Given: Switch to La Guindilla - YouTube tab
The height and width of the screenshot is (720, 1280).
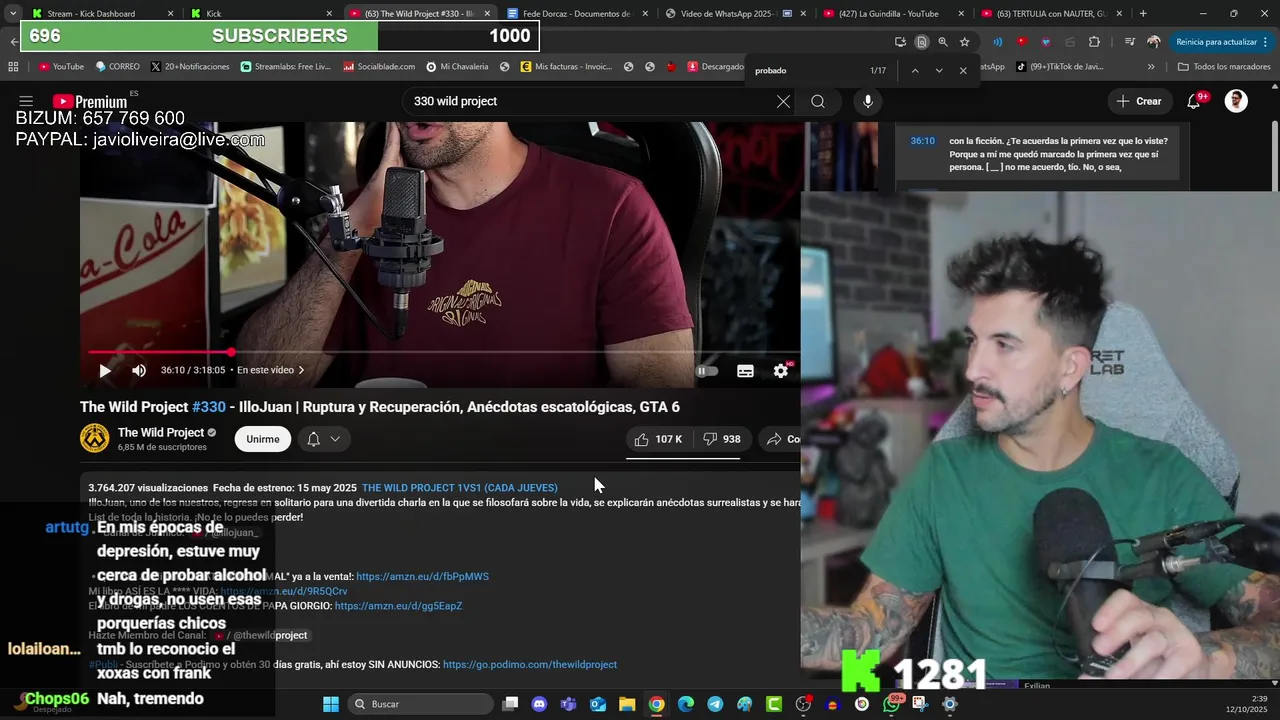Looking at the screenshot, I should 892,14.
